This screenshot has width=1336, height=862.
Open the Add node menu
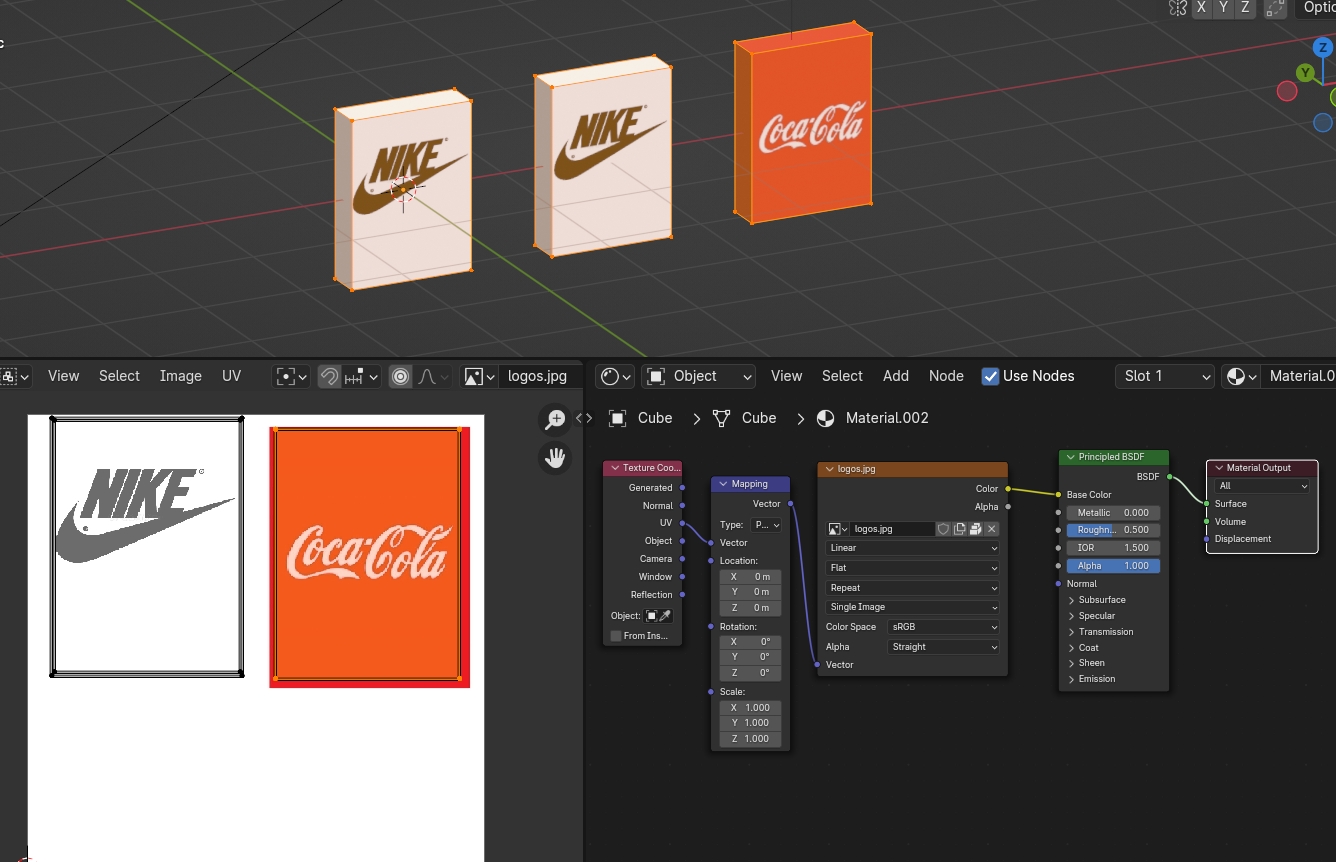(896, 376)
